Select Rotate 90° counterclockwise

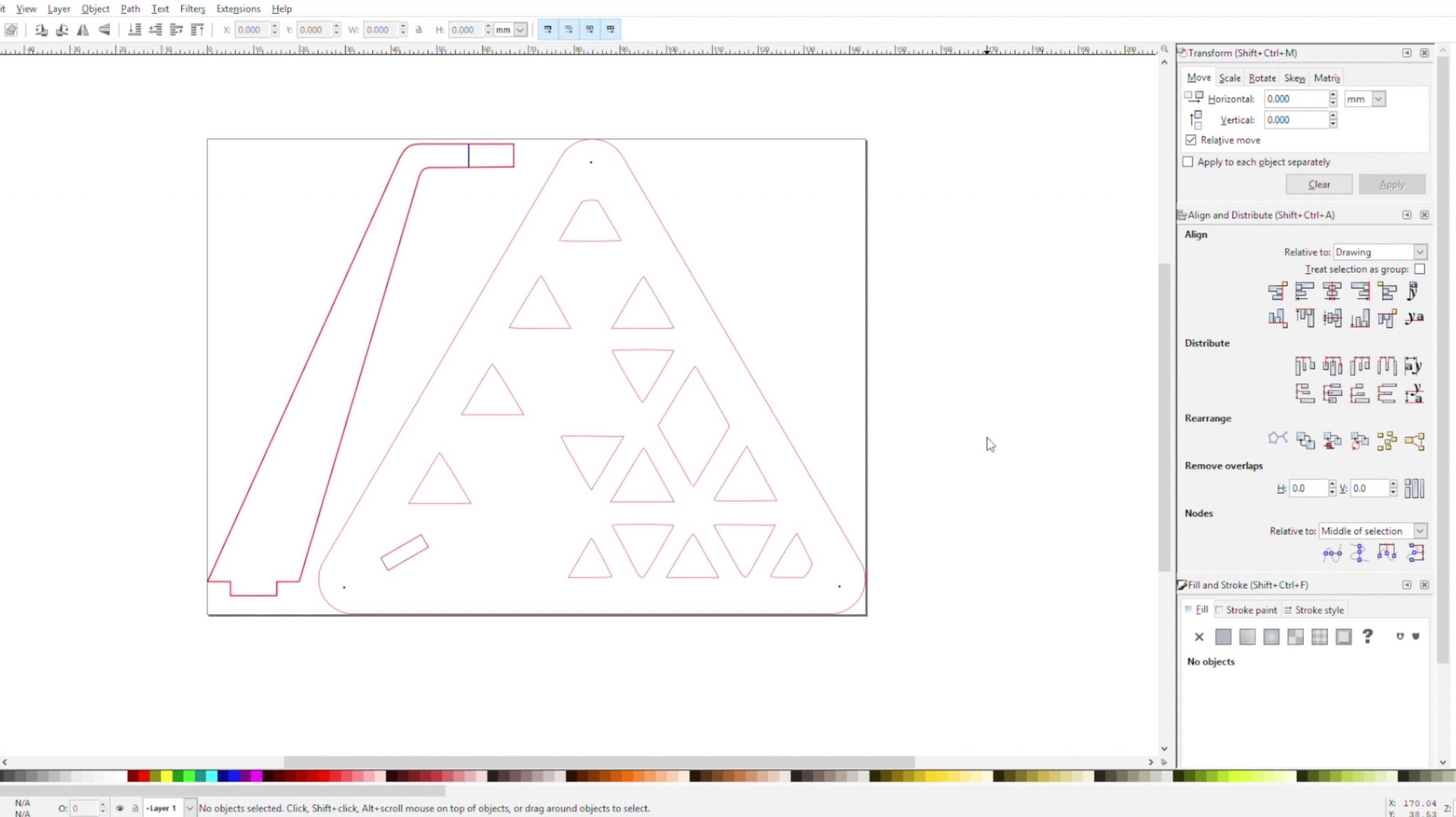pos(41,29)
